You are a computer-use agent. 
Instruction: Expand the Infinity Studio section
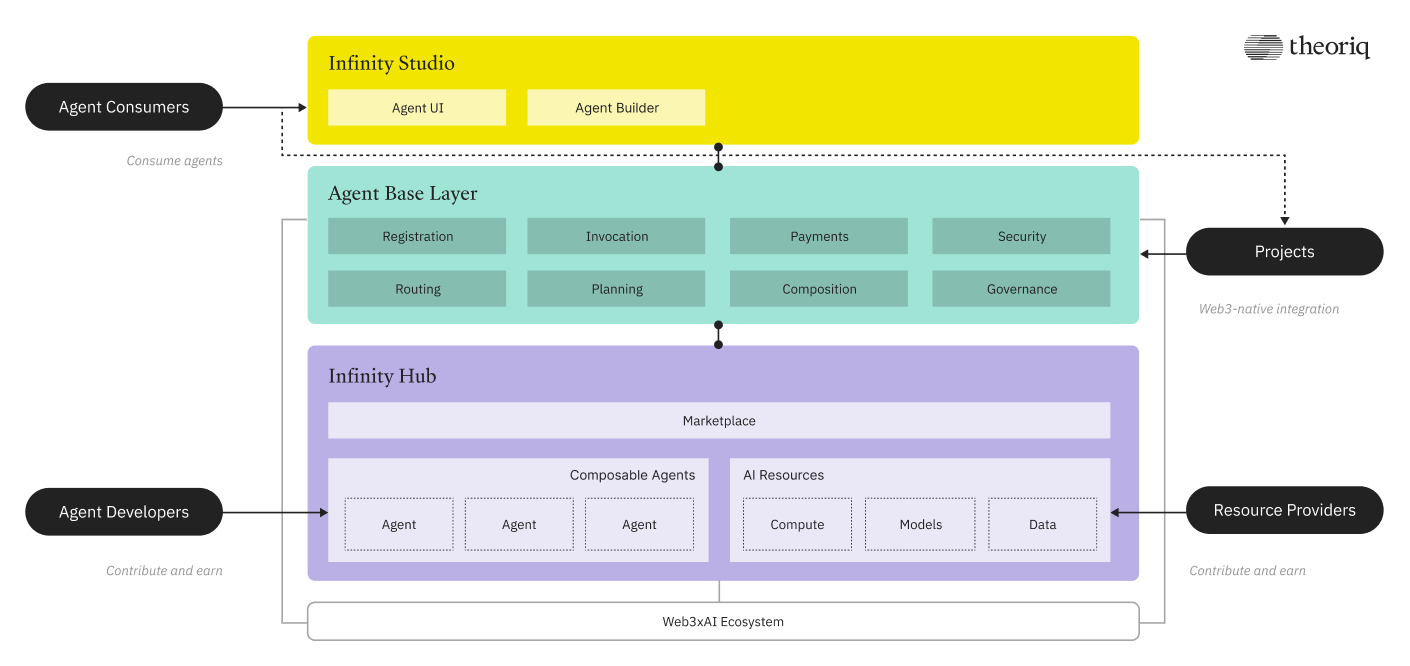[391, 63]
